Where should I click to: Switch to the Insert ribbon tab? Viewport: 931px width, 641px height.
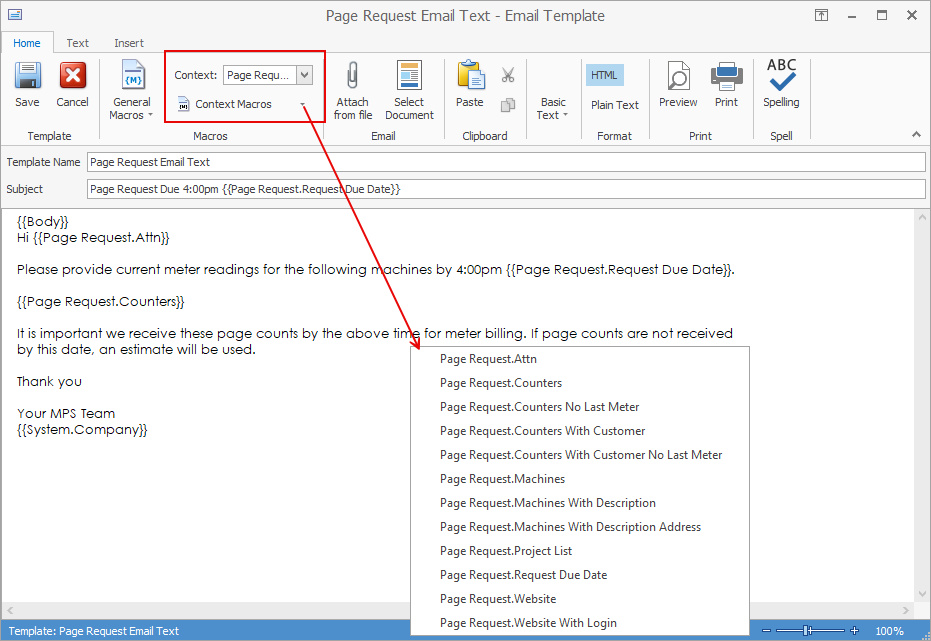tap(129, 43)
